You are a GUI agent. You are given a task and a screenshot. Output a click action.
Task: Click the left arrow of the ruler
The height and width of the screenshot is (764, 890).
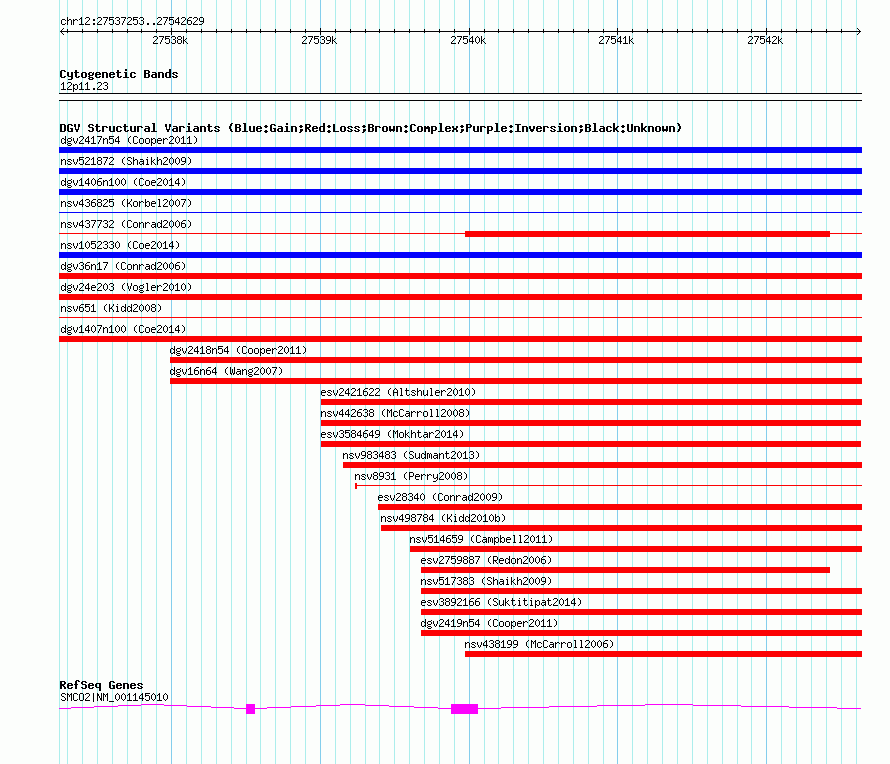pos(62,32)
